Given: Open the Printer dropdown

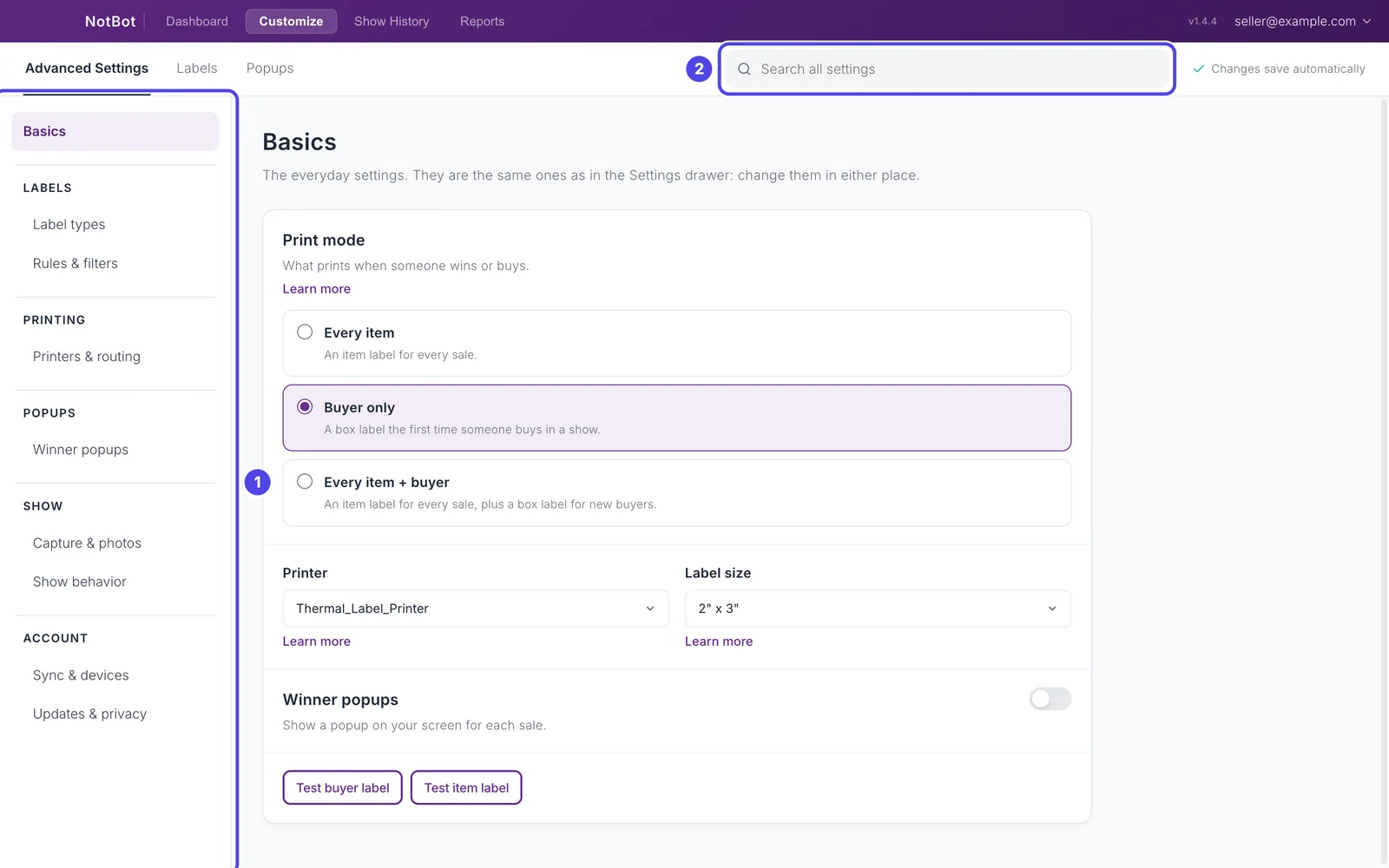Looking at the screenshot, I should [476, 608].
